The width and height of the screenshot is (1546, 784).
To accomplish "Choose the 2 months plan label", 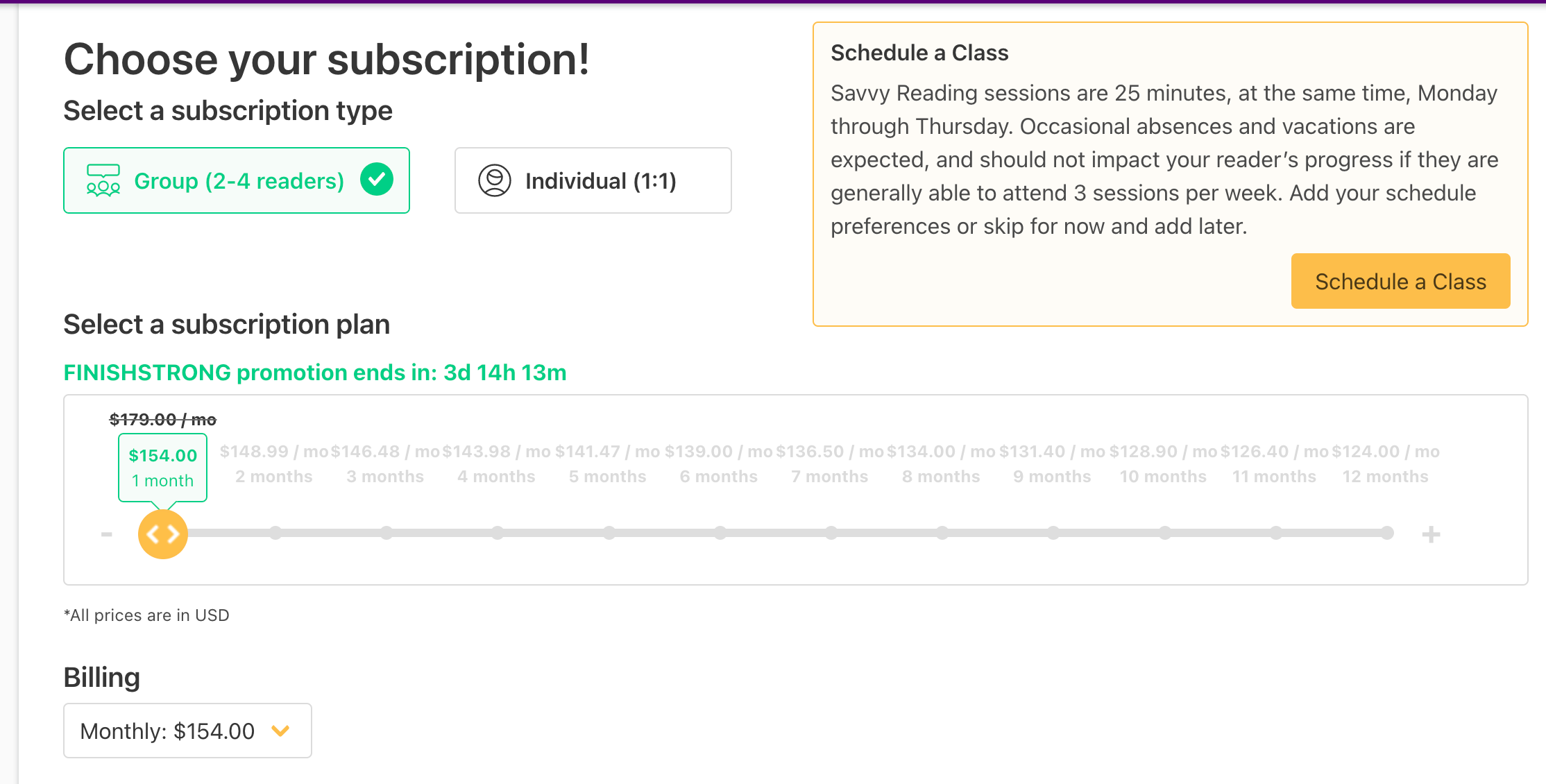I will (x=274, y=477).
